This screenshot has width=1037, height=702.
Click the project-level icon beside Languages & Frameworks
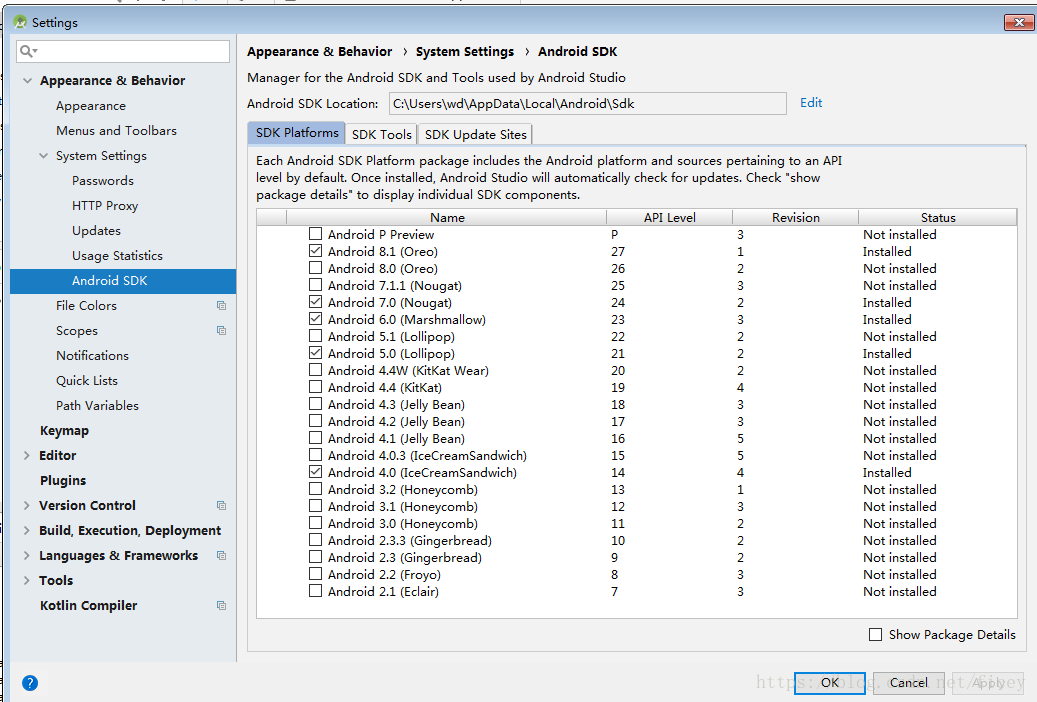[222, 556]
